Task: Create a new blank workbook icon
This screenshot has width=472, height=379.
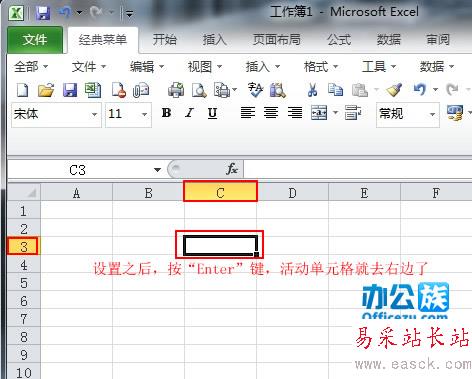Action: [x=22, y=90]
